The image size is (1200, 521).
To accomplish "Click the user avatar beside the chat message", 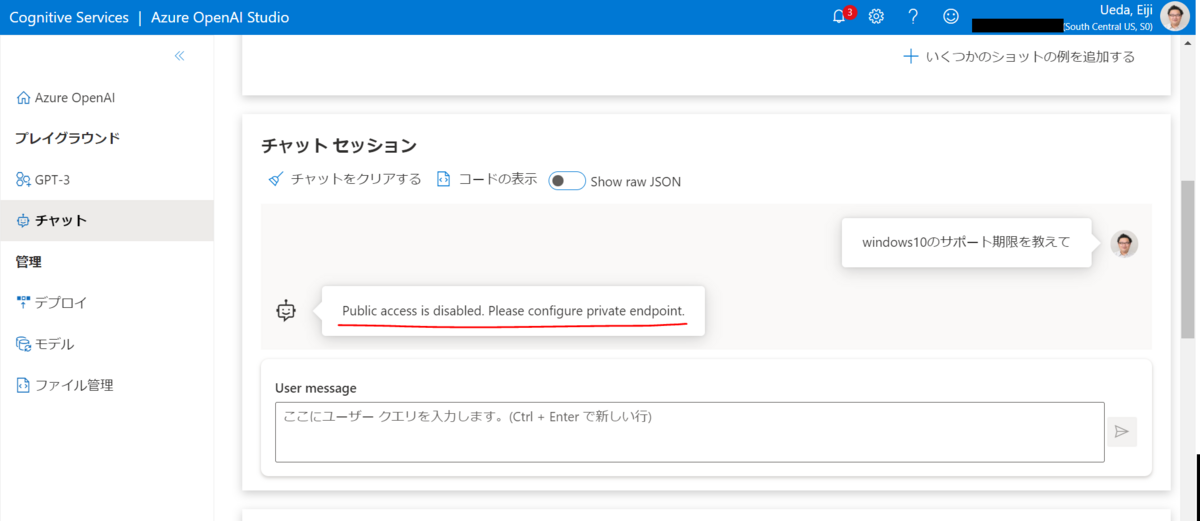I will pos(1124,244).
